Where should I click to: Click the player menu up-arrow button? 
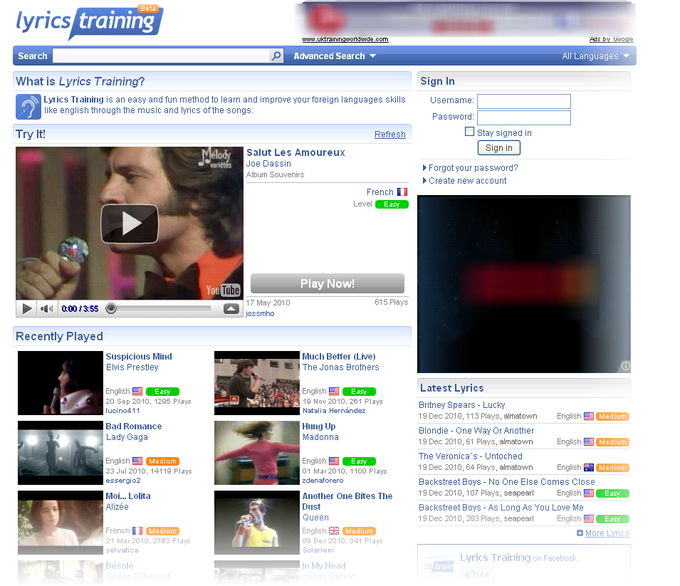pyautogui.click(x=231, y=308)
